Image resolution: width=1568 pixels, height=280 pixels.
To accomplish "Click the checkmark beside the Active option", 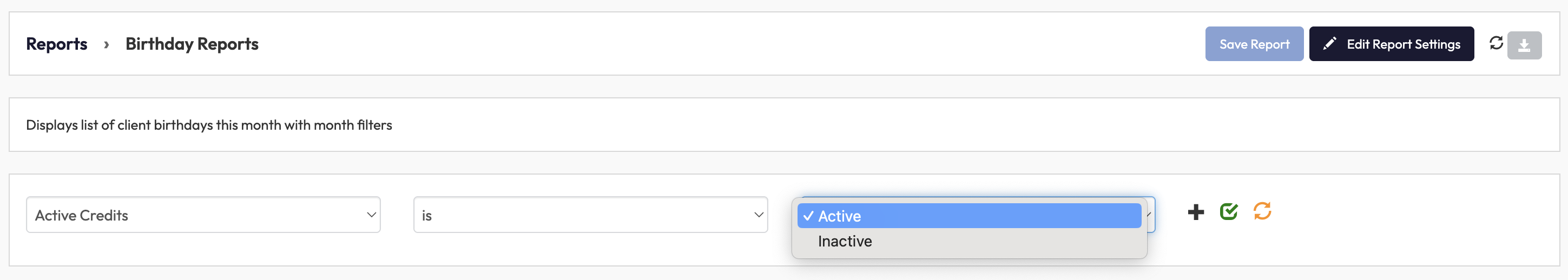I will tap(808, 216).
